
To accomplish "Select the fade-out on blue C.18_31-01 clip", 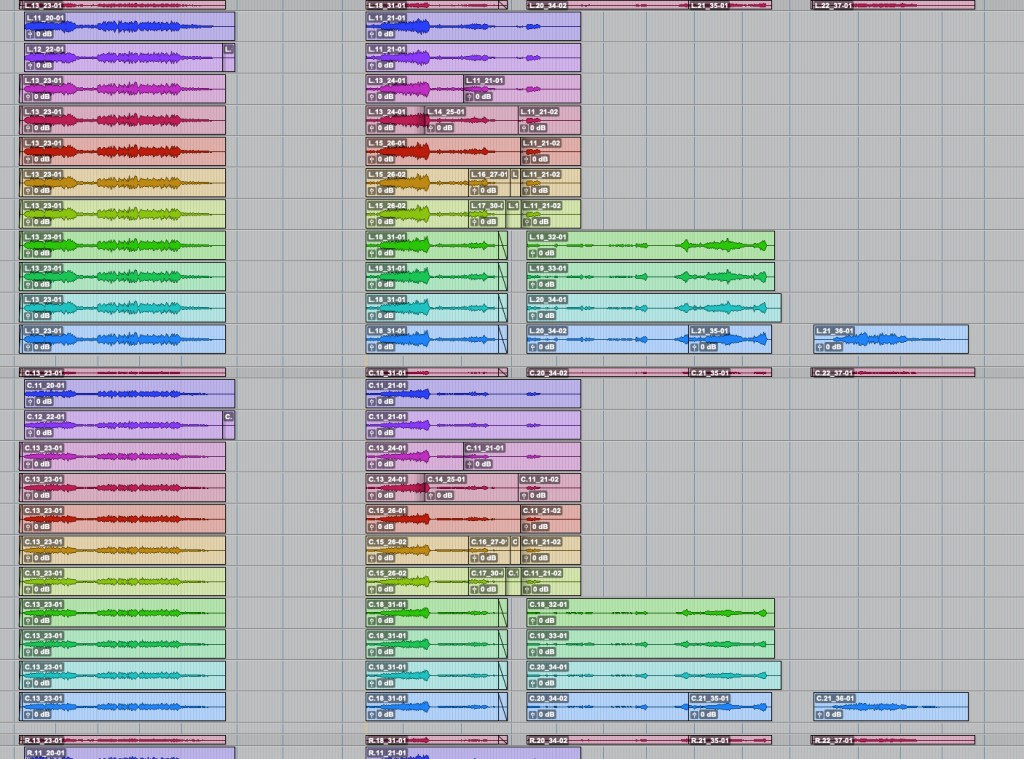I will [x=502, y=707].
